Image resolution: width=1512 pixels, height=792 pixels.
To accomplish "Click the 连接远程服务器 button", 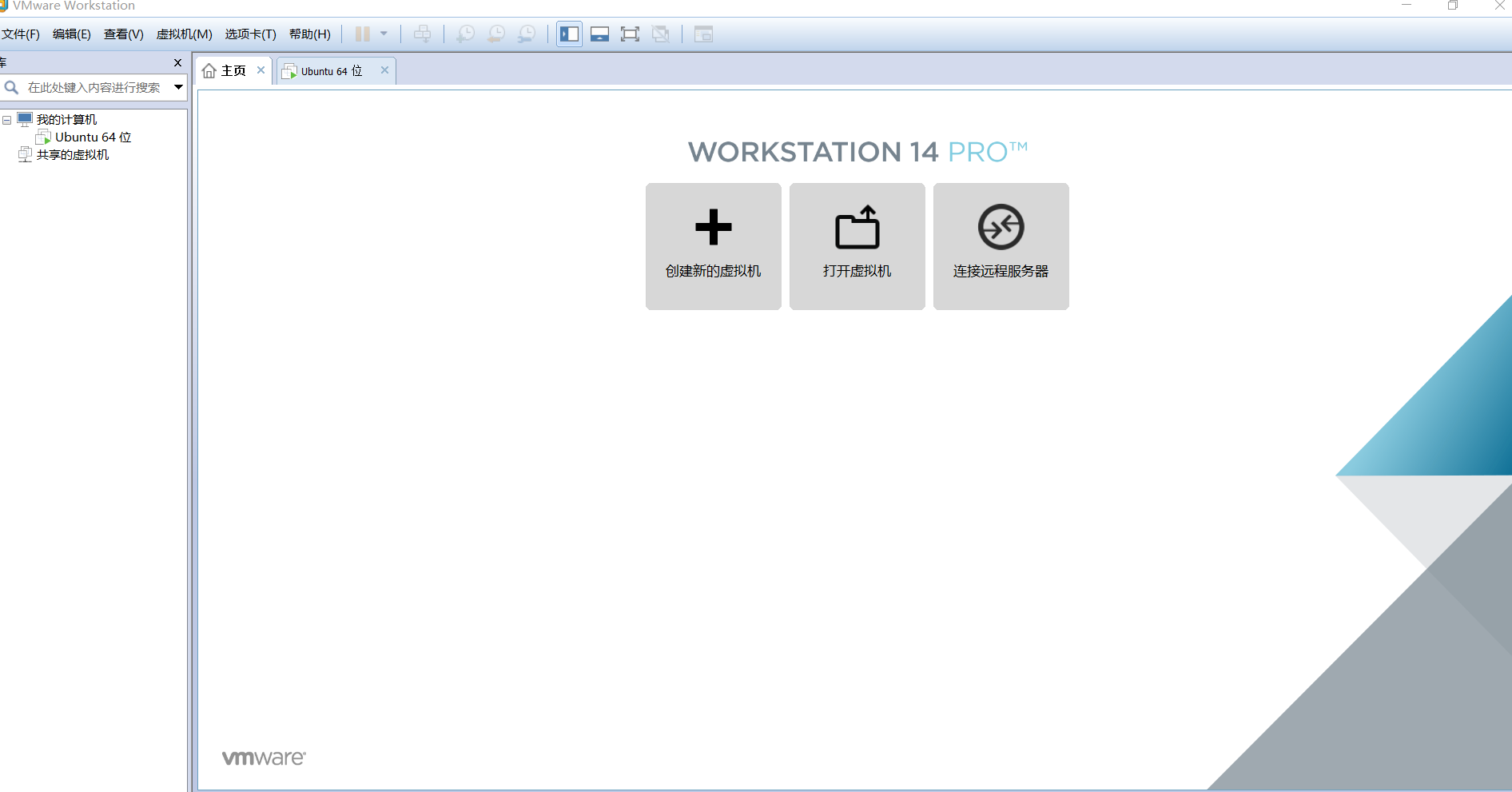I will pos(1001,246).
